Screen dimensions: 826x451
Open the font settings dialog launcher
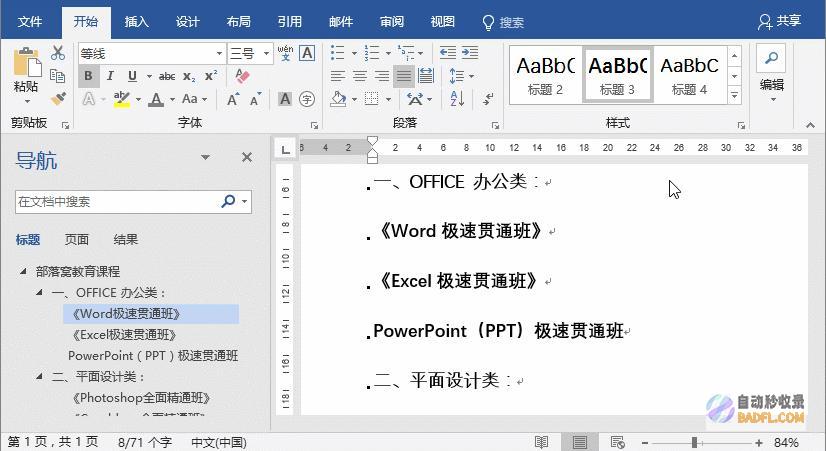(314, 125)
